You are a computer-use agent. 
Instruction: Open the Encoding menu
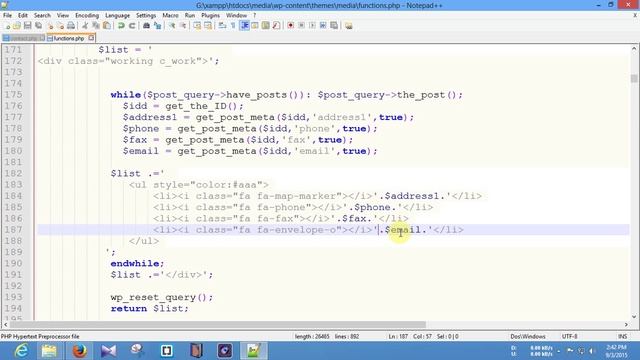pyautogui.click(x=87, y=16)
